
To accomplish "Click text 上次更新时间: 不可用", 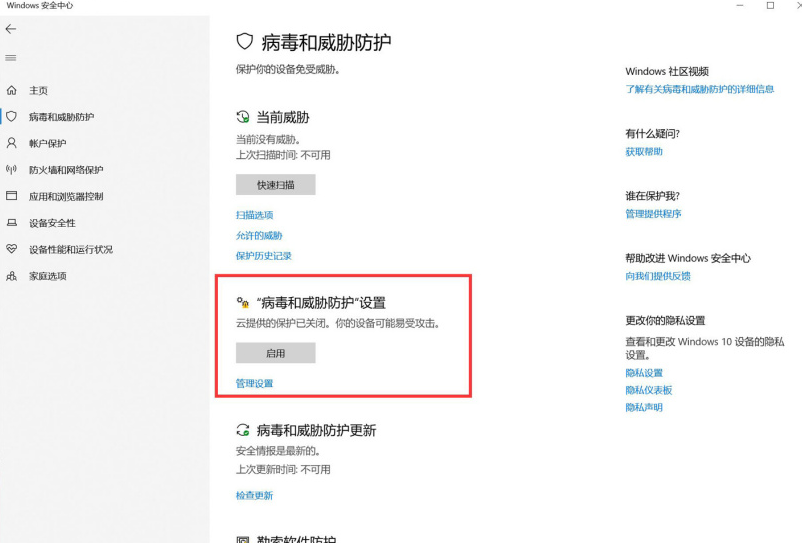I will pos(283,469).
